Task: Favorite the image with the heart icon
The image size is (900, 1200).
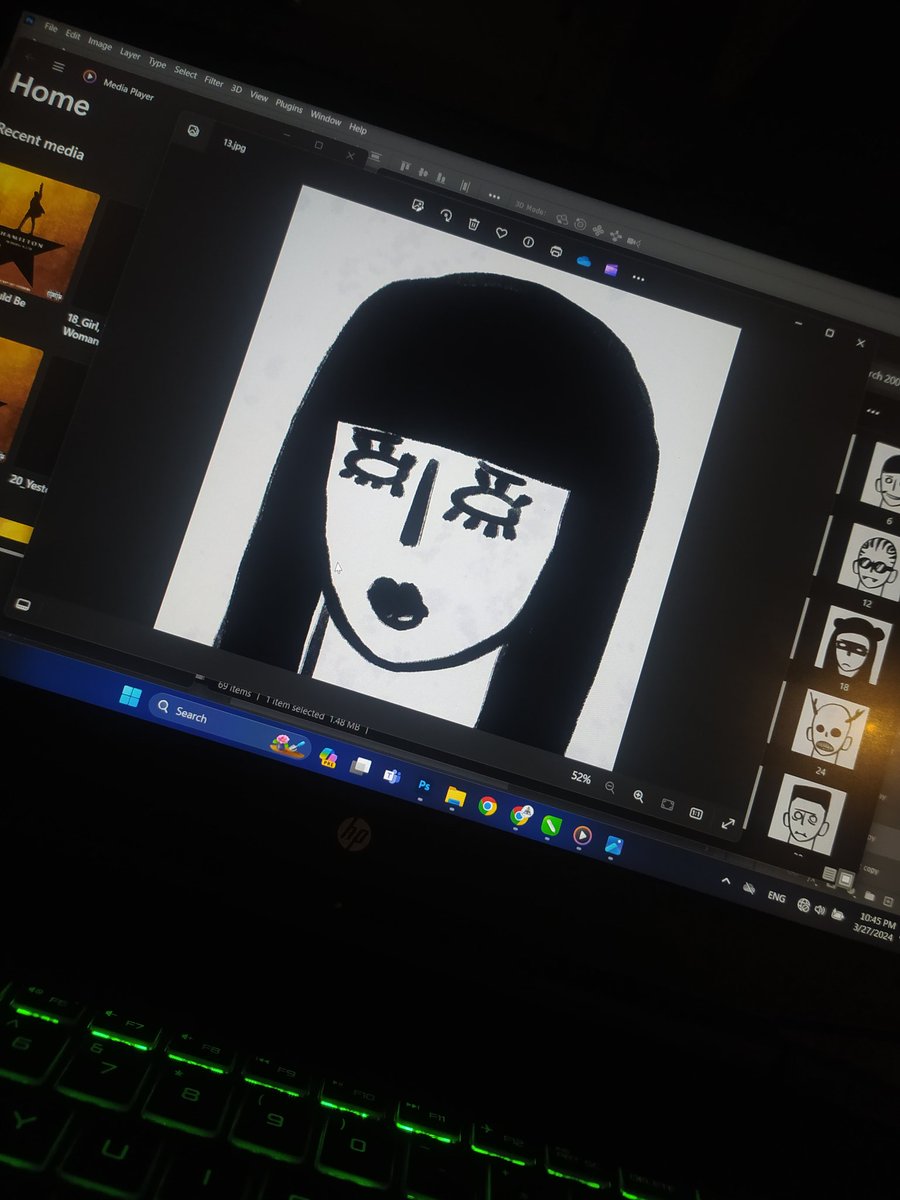Action: pos(501,233)
